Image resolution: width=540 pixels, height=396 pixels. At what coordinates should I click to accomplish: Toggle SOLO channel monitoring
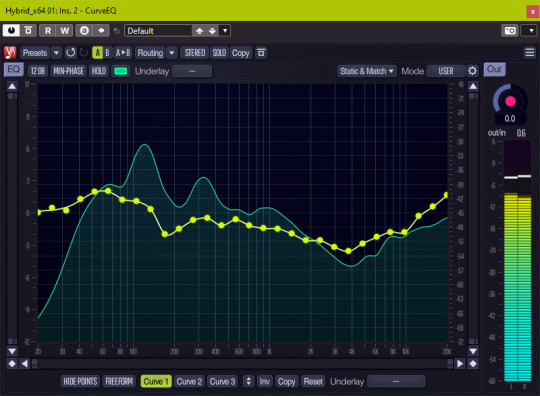[x=219, y=53]
